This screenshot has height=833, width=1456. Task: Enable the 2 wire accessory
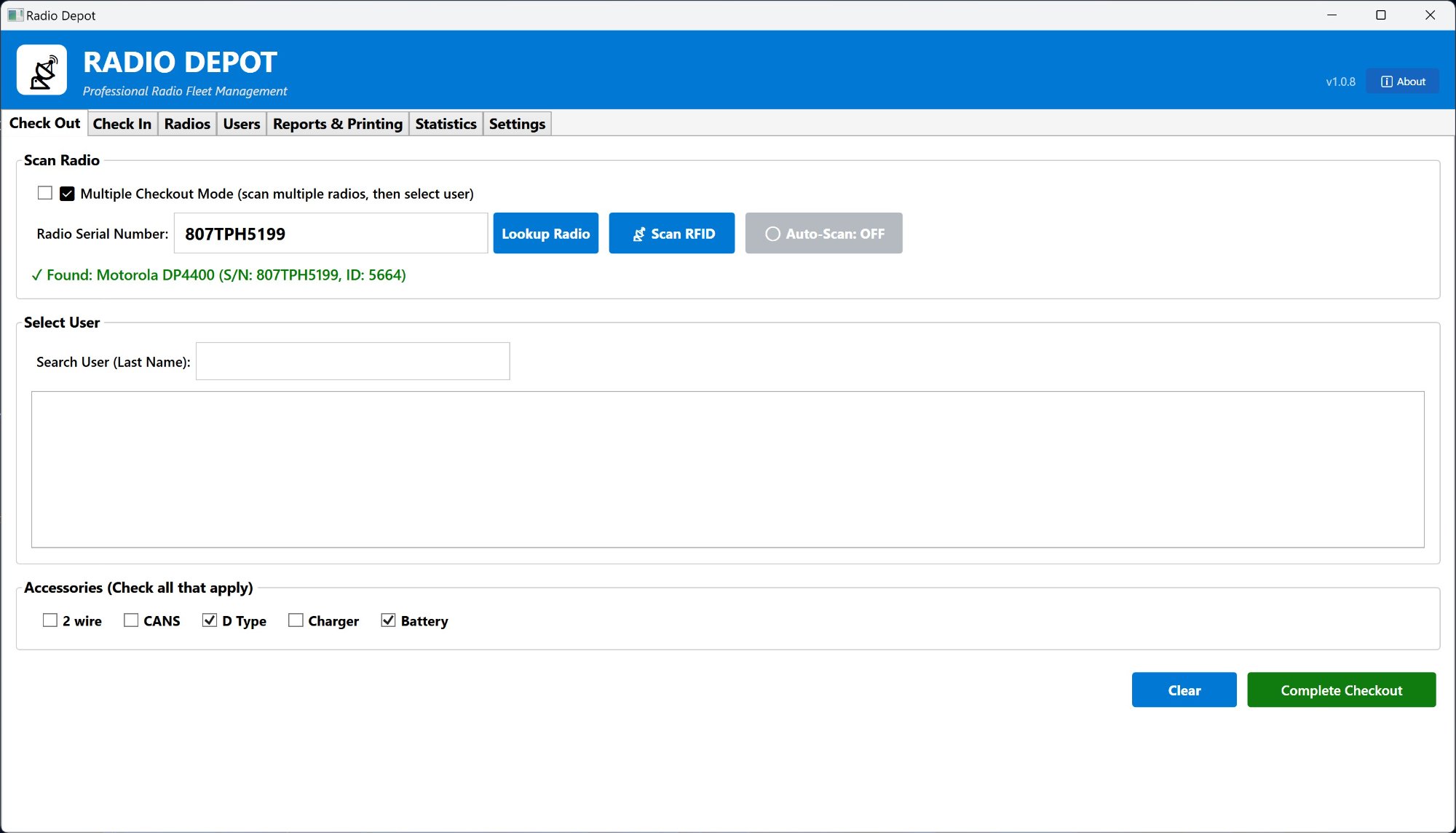point(50,620)
